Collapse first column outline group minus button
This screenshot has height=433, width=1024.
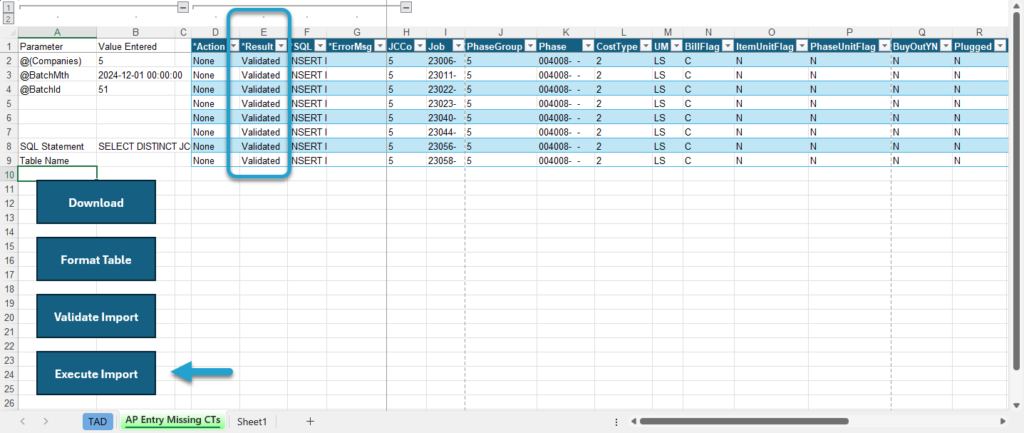[183, 7]
